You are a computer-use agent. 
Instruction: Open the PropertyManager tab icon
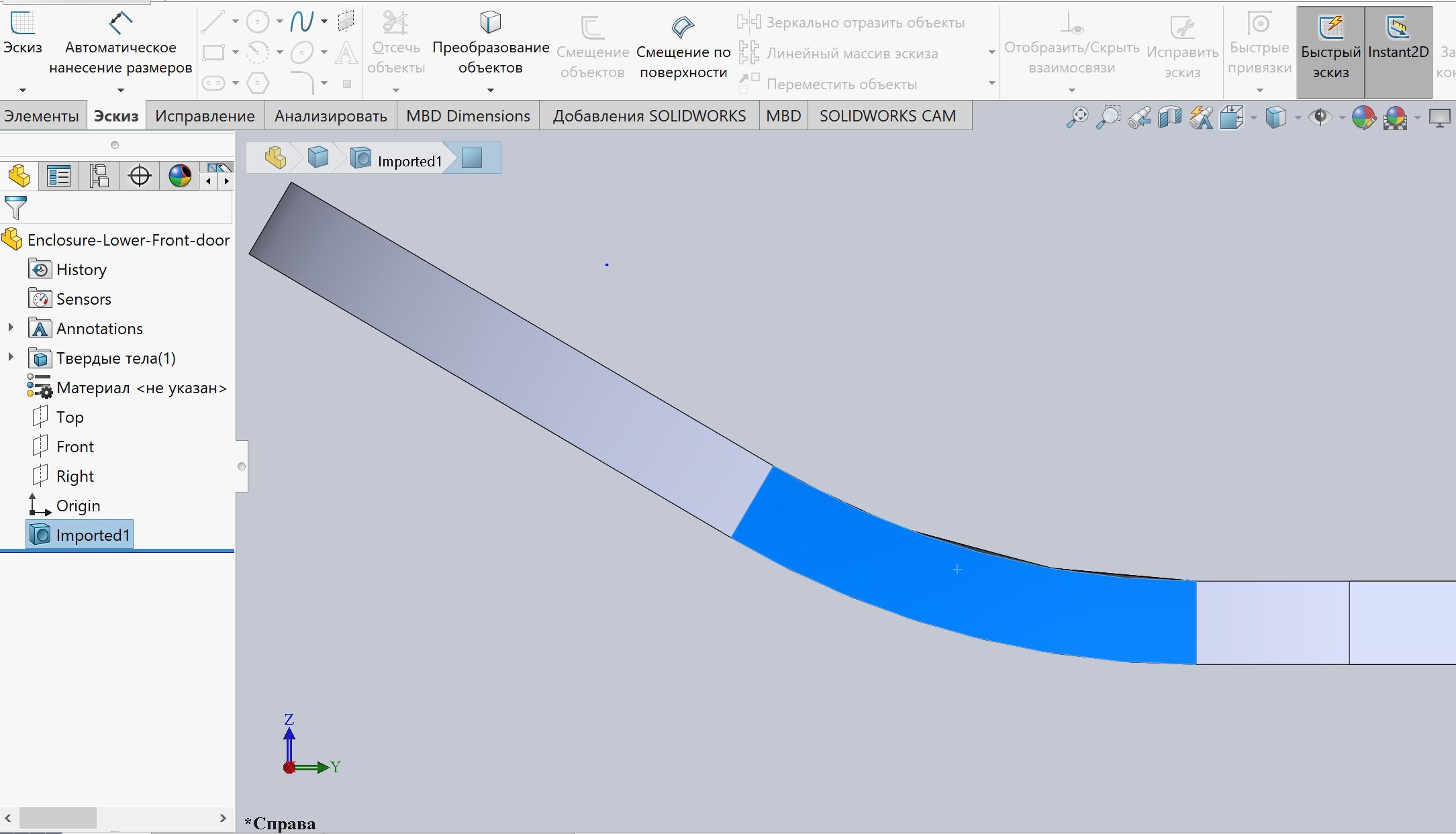coord(59,176)
